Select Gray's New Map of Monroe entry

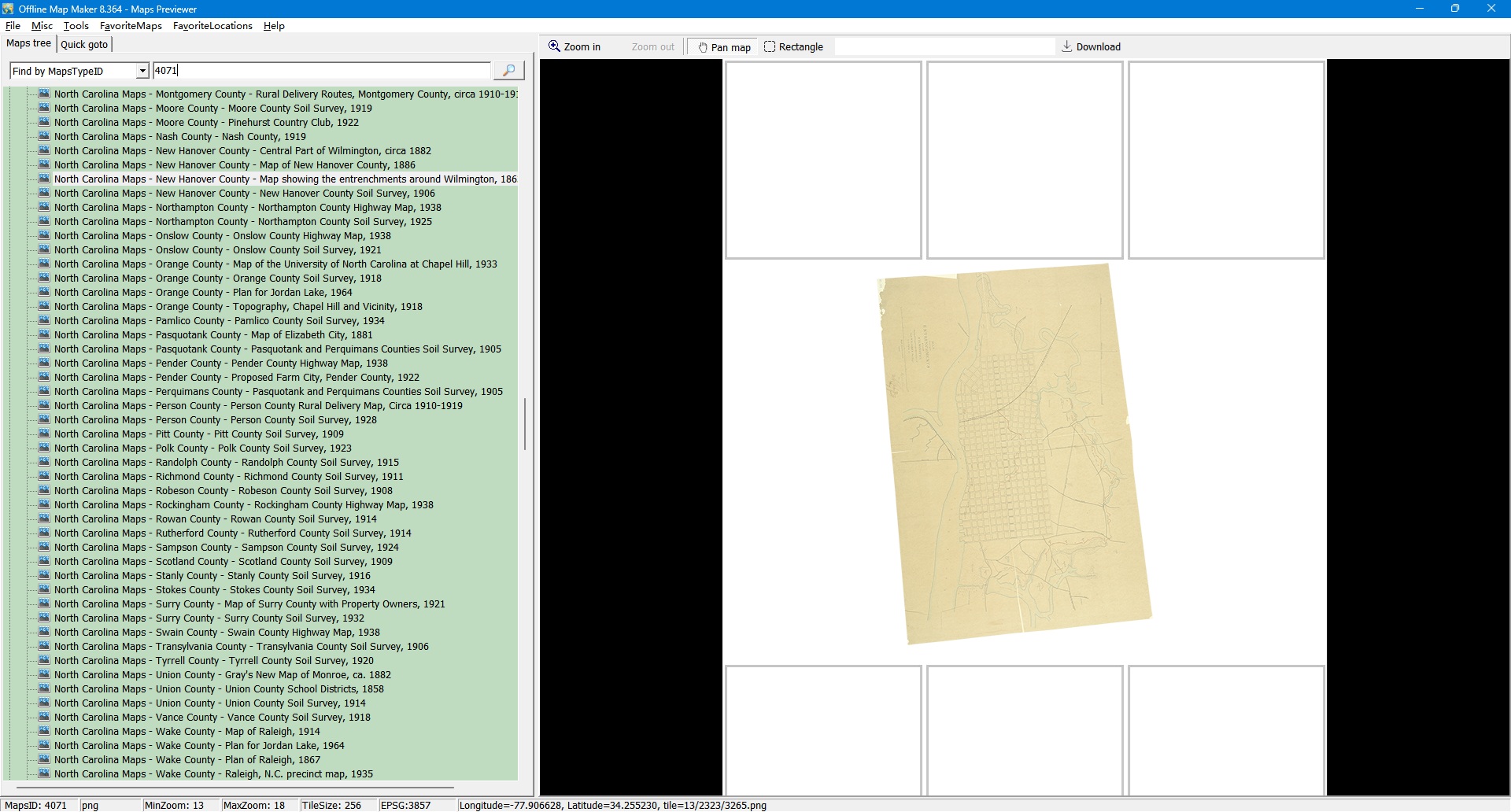[x=308, y=675]
